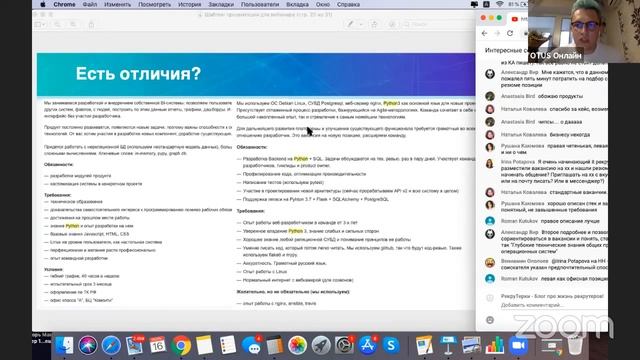Open Safari compass icon in Dock
This screenshot has height=360, width=640.
[111, 345]
